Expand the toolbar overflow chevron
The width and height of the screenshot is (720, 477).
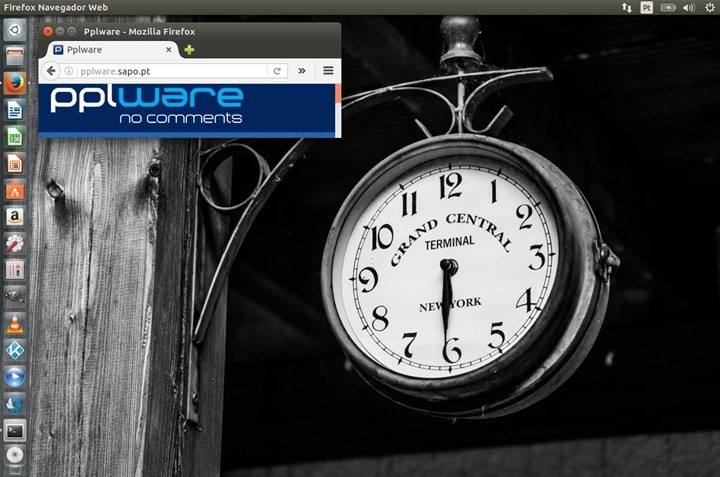click(x=302, y=71)
